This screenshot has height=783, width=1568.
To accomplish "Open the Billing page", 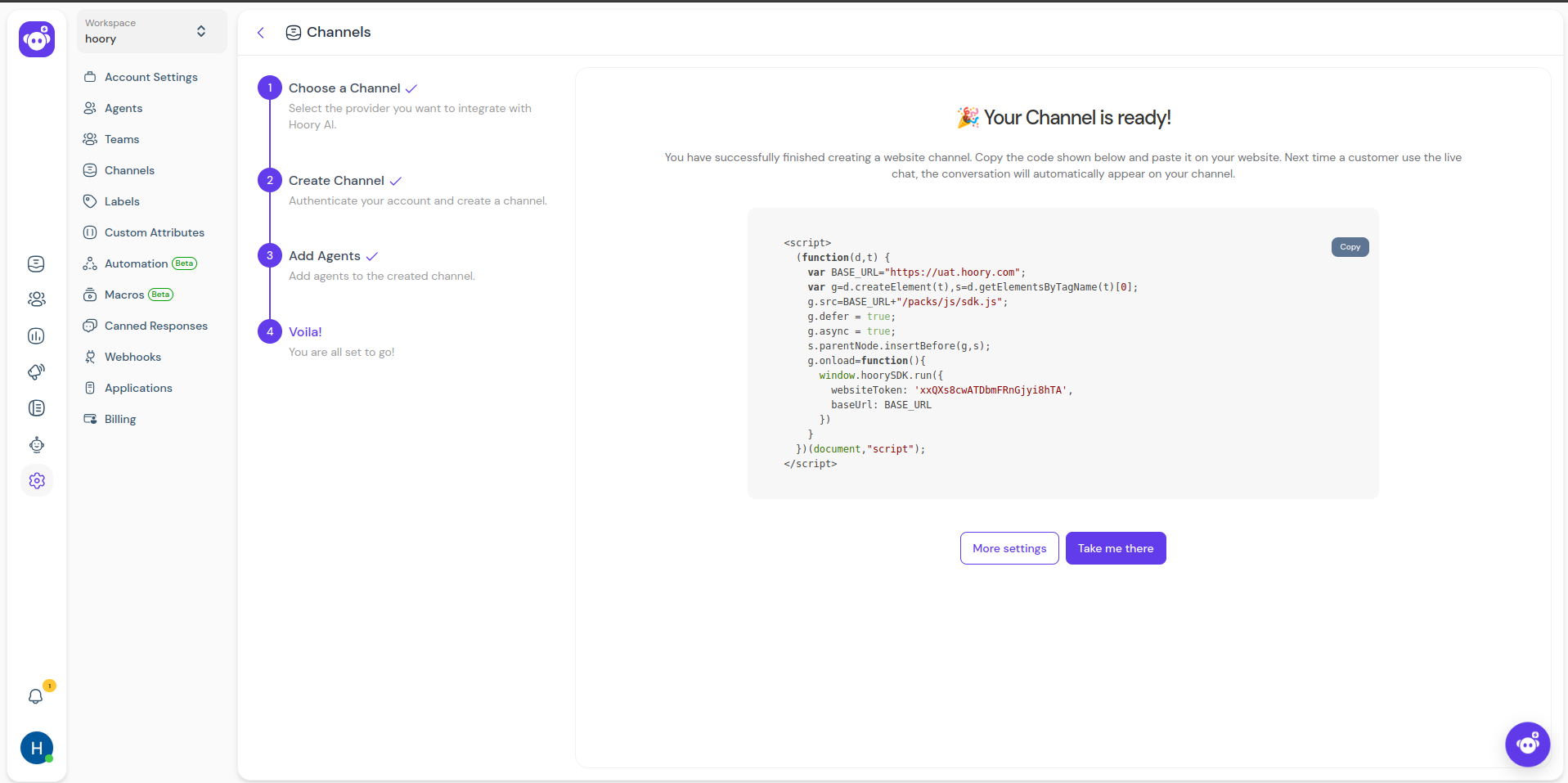I will [x=120, y=419].
